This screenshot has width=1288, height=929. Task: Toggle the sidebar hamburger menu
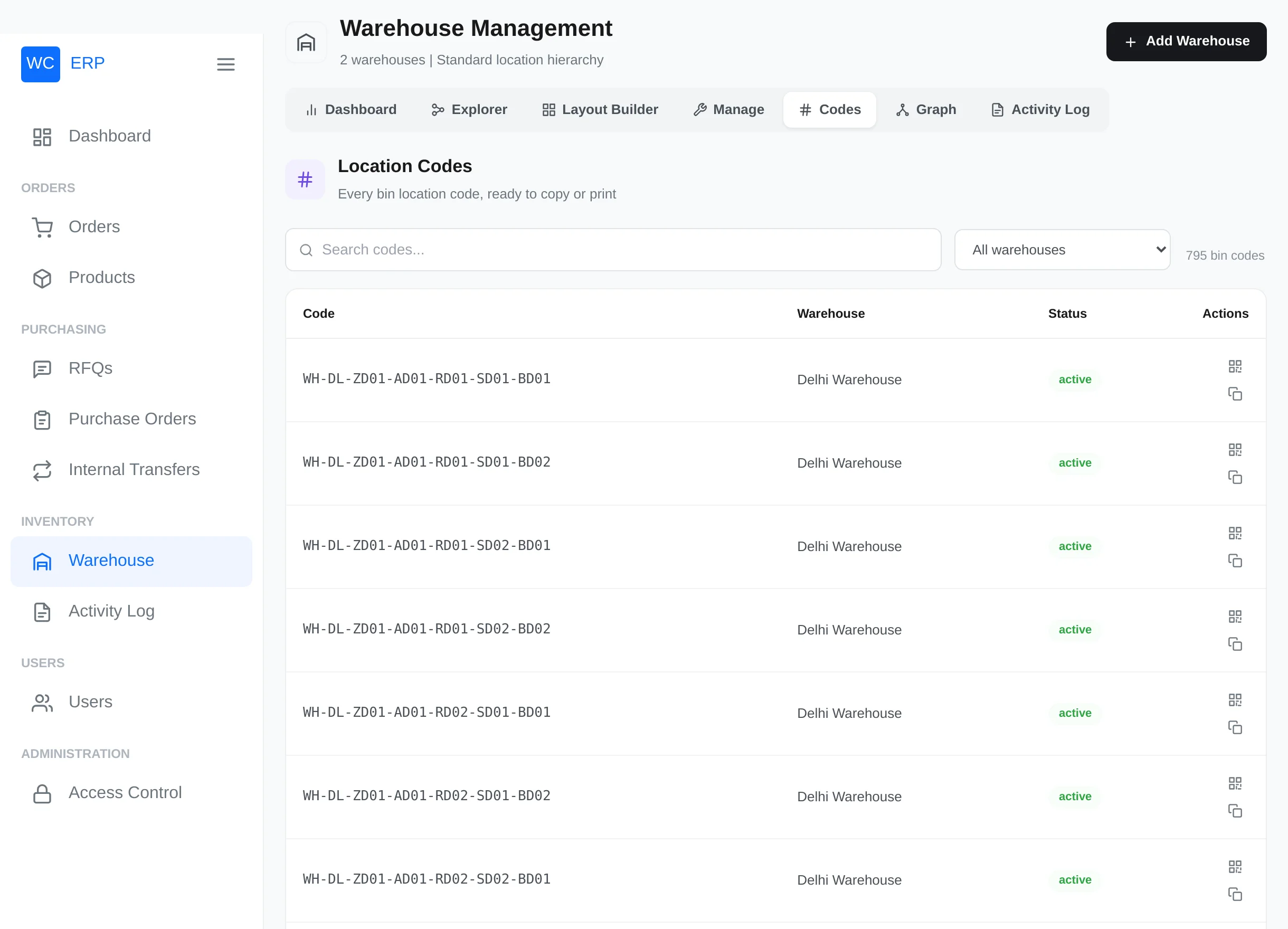coord(225,64)
